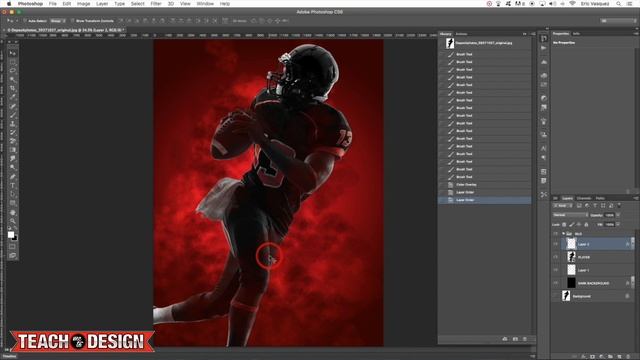
Task: Select the Path Selection tool
Action: coord(13,194)
